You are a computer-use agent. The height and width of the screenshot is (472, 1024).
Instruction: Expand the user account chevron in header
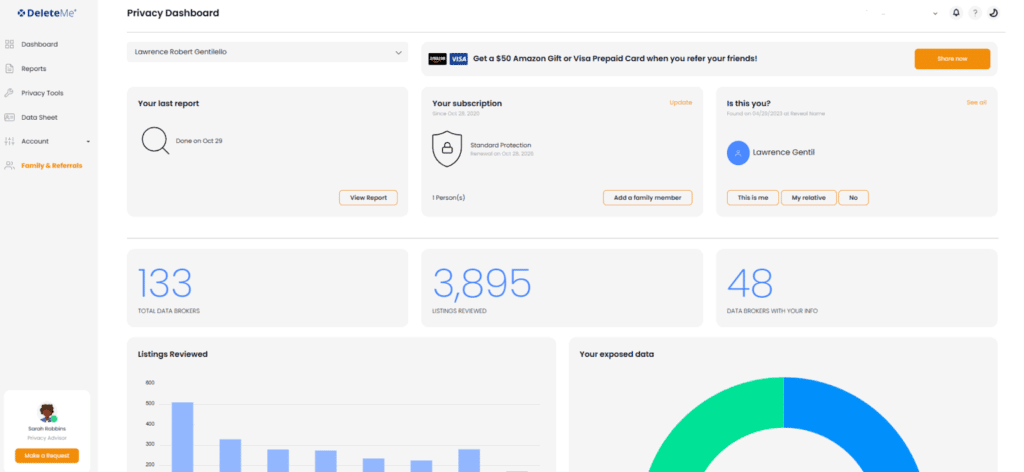pyautogui.click(x=935, y=13)
